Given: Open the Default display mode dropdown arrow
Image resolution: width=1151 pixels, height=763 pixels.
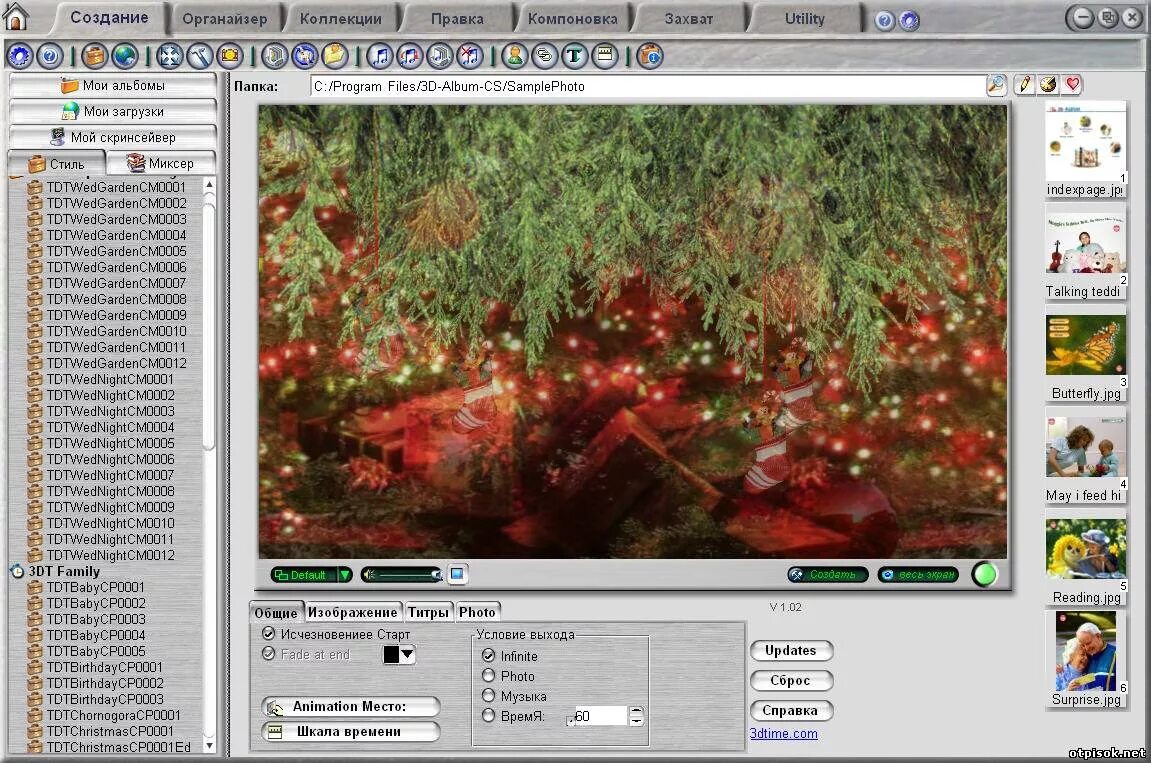Looking at the screenshot, I should [344, 575].
